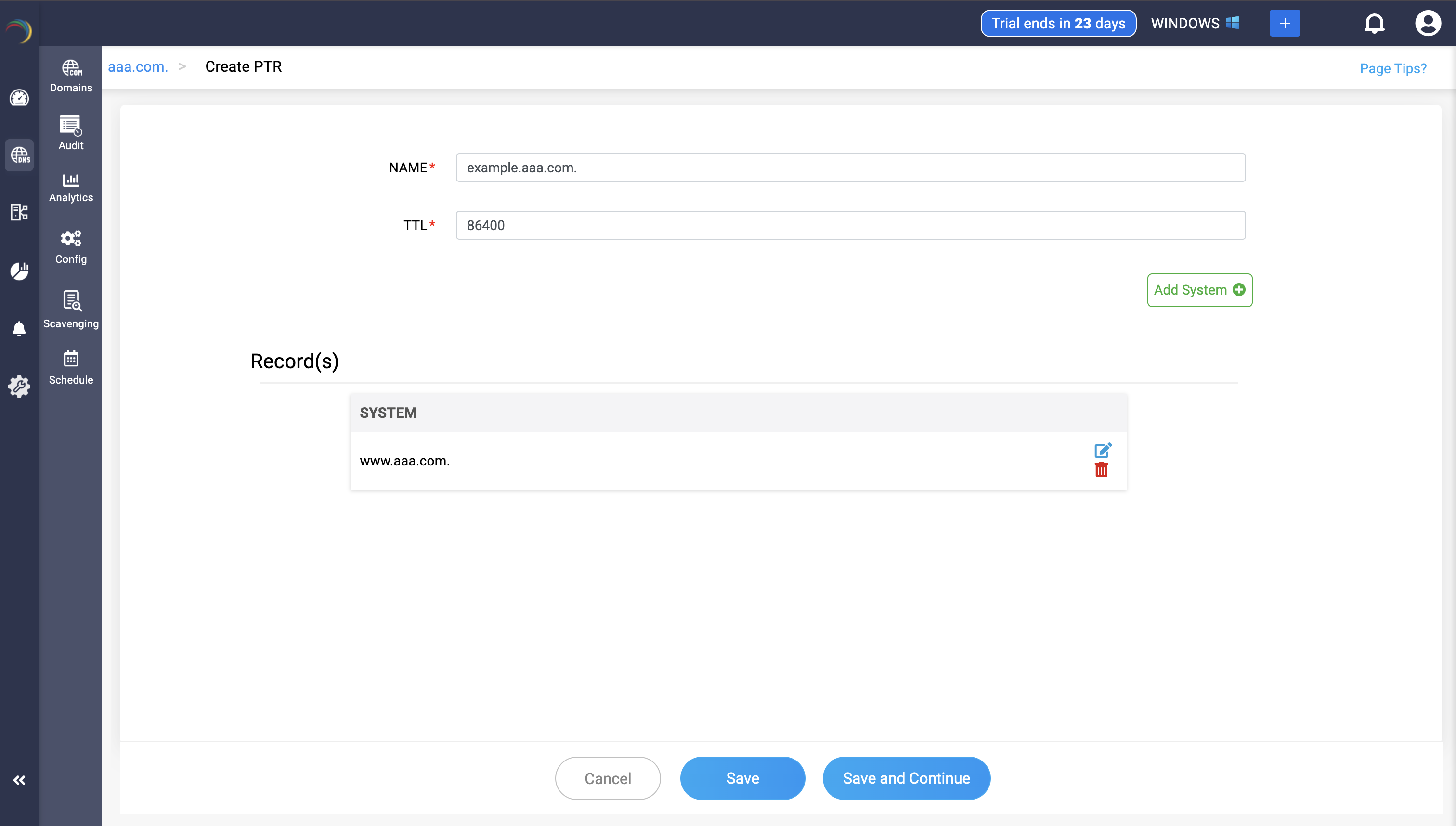Screen dimensions: 1456x826
Task: Click the pie chart reports icon
Action: pos(19,271)
